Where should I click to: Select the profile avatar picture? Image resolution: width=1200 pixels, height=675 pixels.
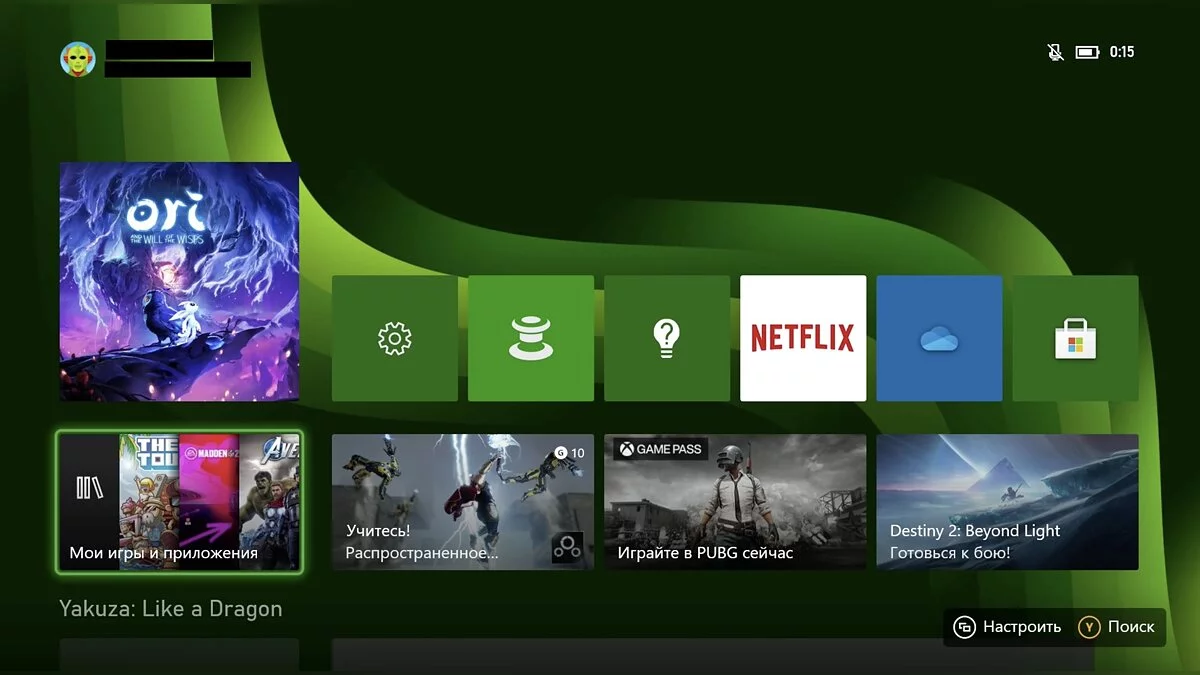[78, 60]
